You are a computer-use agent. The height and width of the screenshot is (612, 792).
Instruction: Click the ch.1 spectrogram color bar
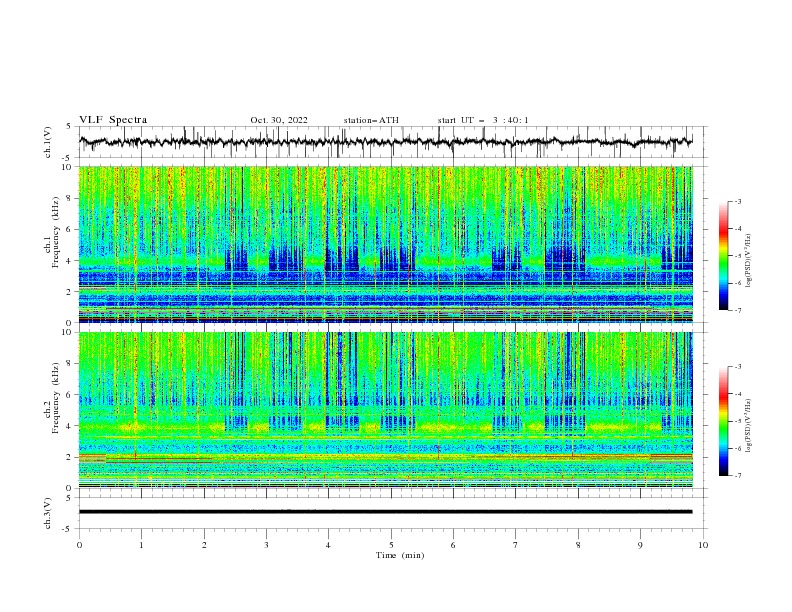point(723,256)
